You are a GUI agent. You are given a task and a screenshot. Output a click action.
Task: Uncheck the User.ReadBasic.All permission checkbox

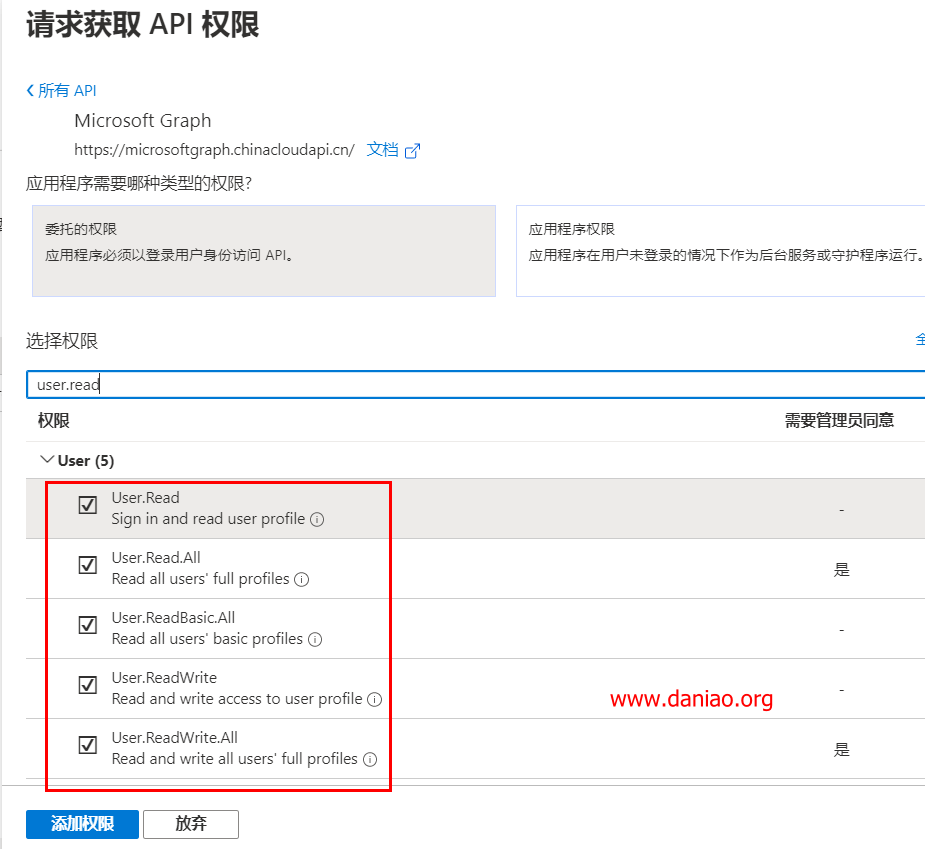(x=88, y=625)
